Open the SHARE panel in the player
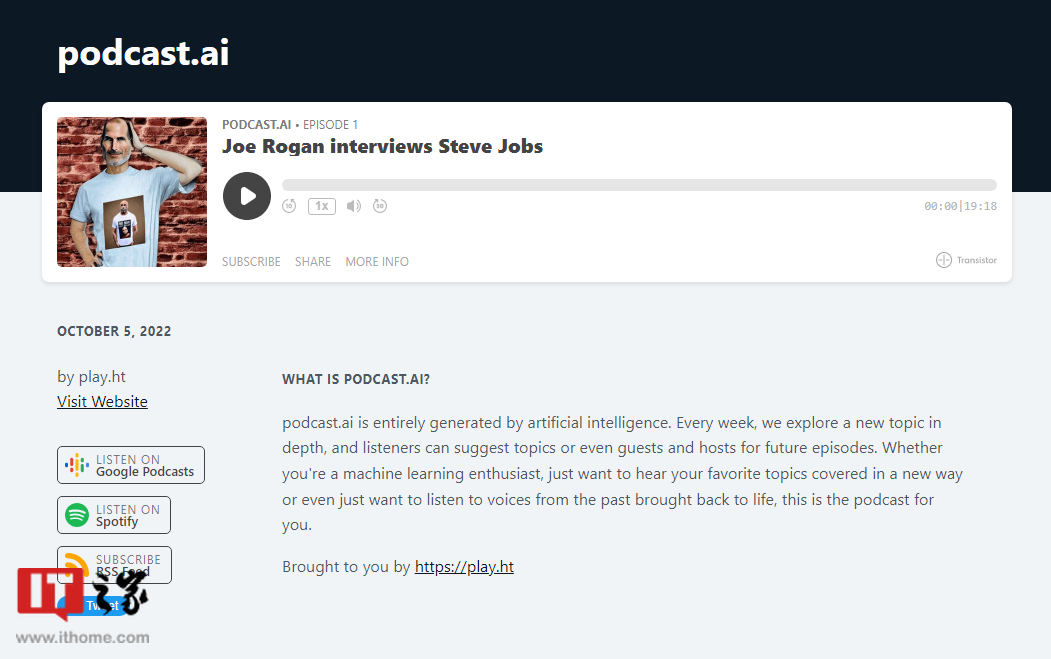The height and width of the screenshot is (659, 1051). click(x=312, y=262)
